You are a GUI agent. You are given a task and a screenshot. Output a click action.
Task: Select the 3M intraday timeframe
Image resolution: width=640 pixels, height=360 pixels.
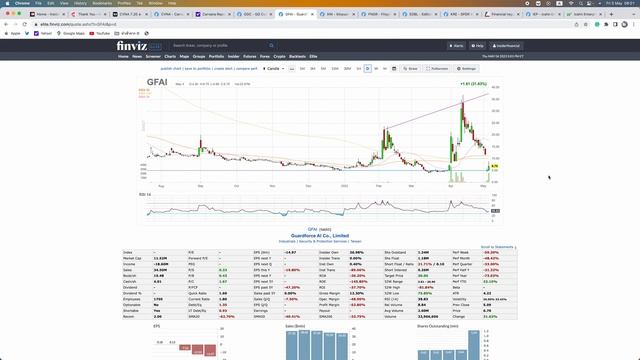tap(313, 69)
